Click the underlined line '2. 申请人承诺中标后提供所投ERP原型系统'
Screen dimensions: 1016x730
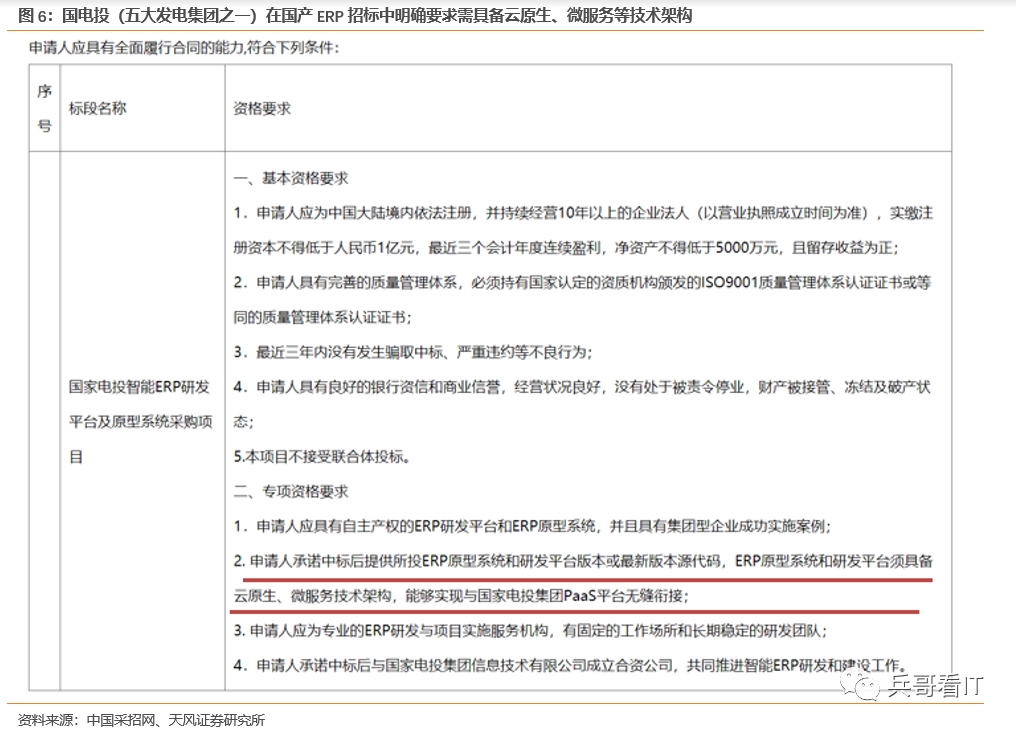pyautogui.click(x=583, y=561)
